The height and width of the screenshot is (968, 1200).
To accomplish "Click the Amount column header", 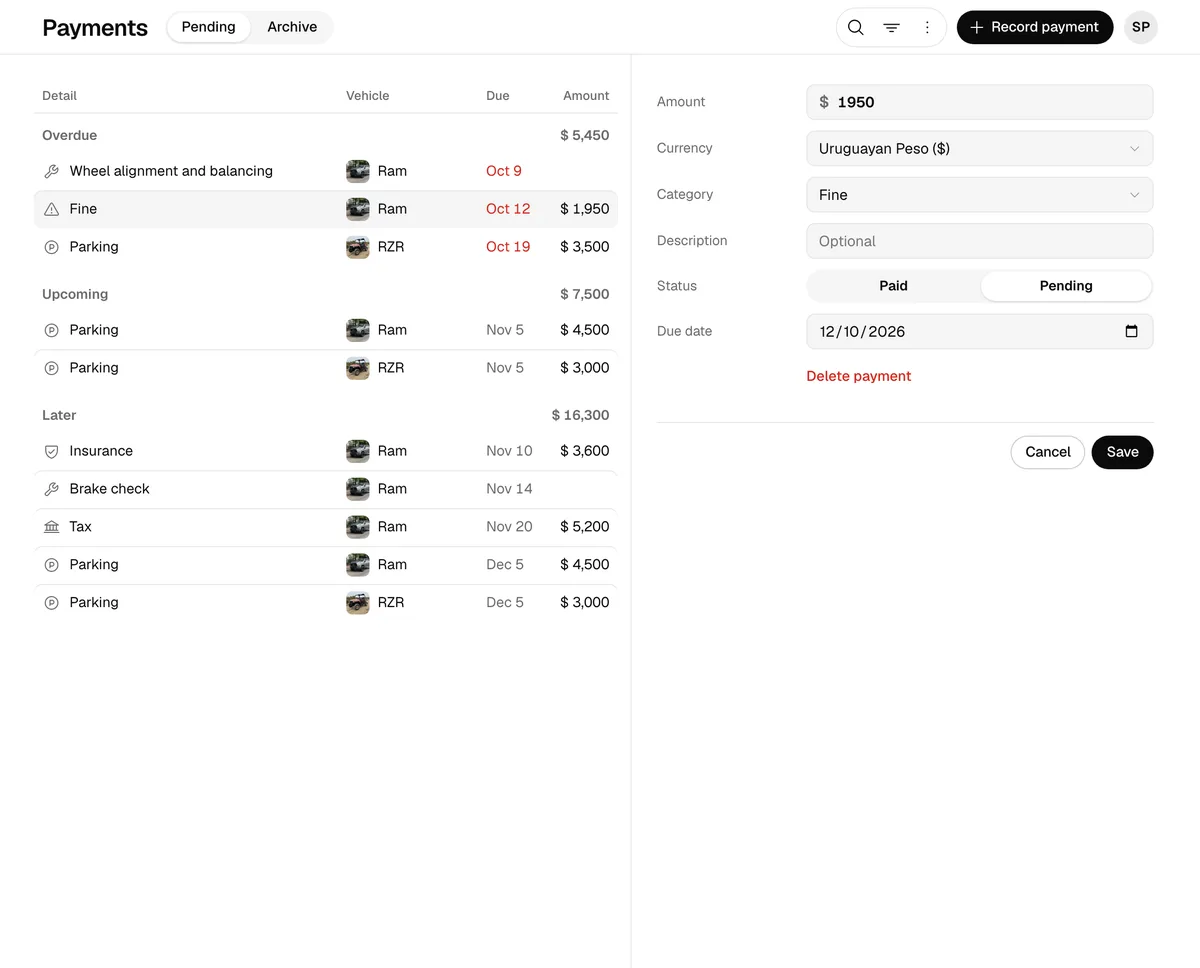I will coord(586,96).
